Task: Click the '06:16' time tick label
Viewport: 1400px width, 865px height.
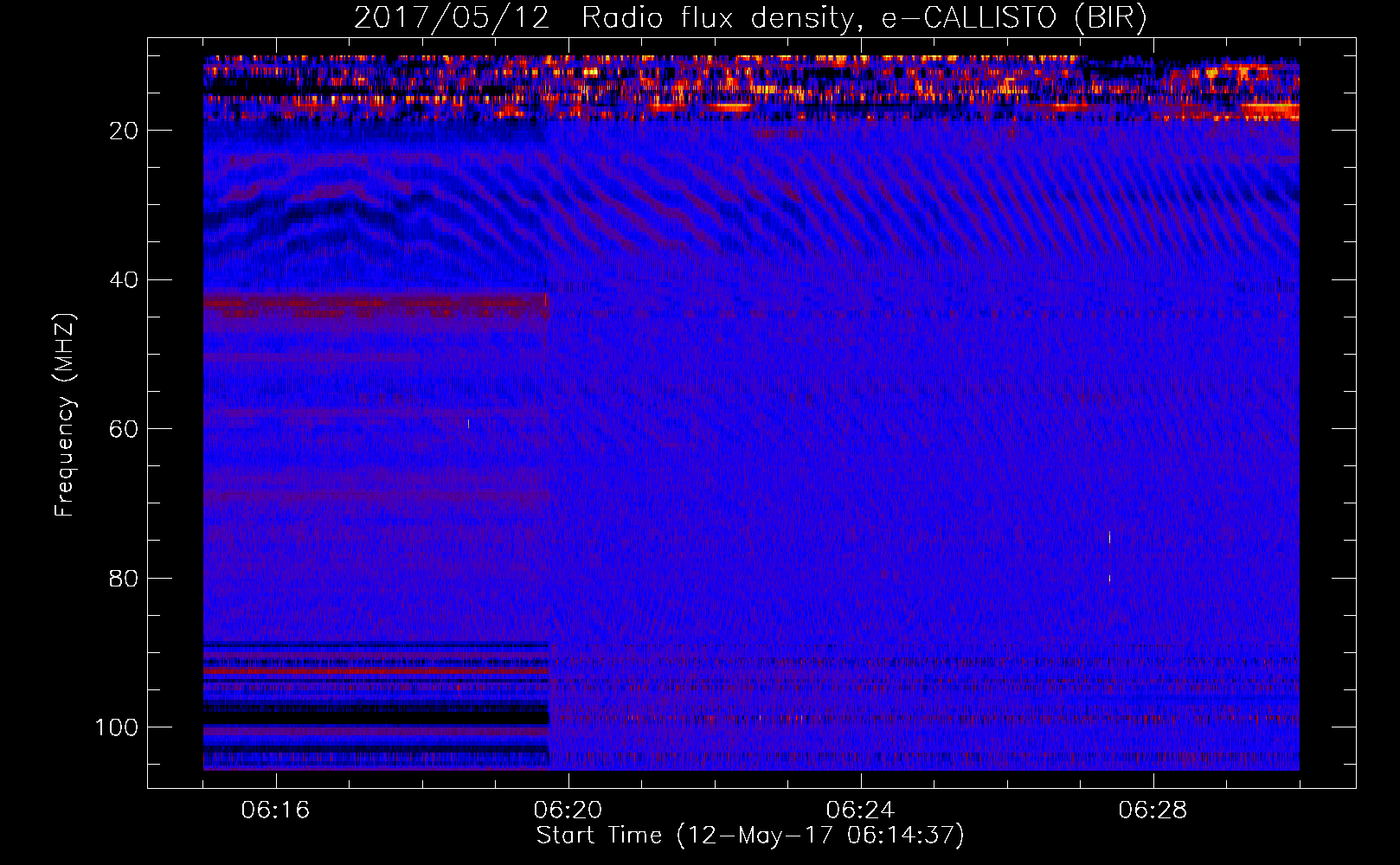Action: click(x=276, y=811)
